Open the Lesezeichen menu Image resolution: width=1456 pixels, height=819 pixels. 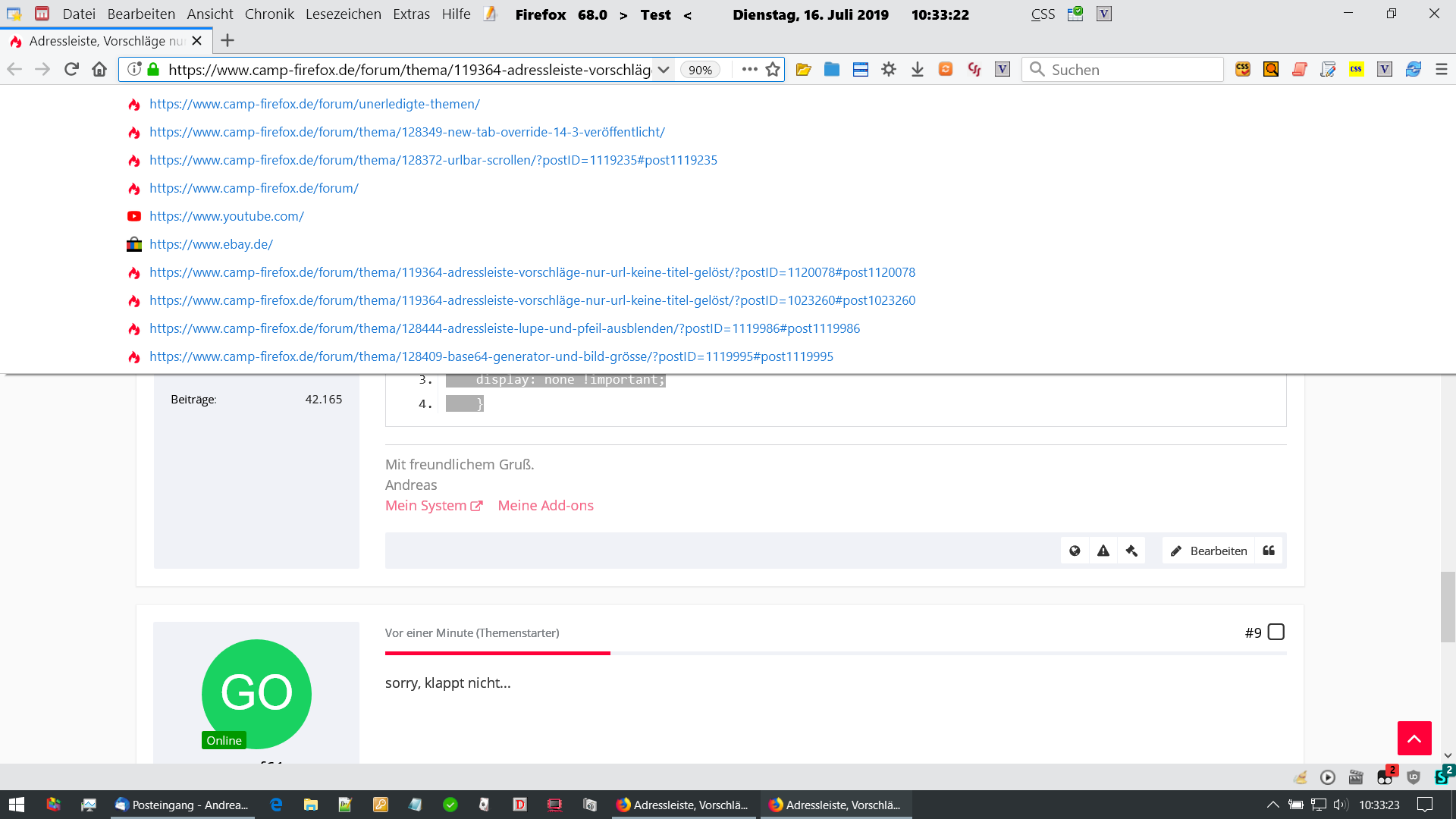pyautogui.click(x=343, y=14)
